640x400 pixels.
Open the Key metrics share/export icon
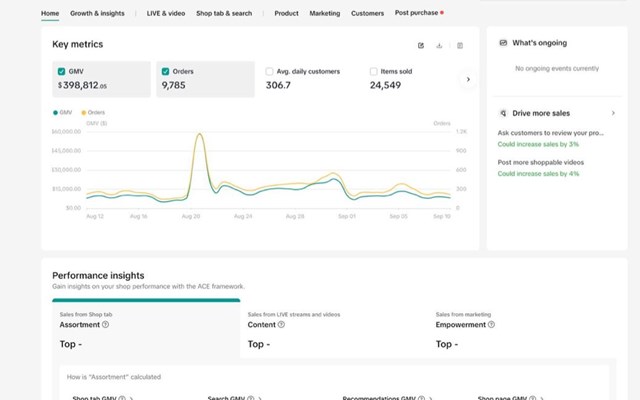[x=421, y=45]
